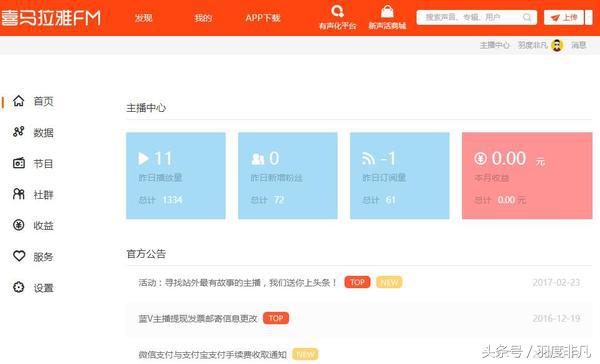Click the magnifier search icon
This screenshot has width=600, height=364.
527,17
